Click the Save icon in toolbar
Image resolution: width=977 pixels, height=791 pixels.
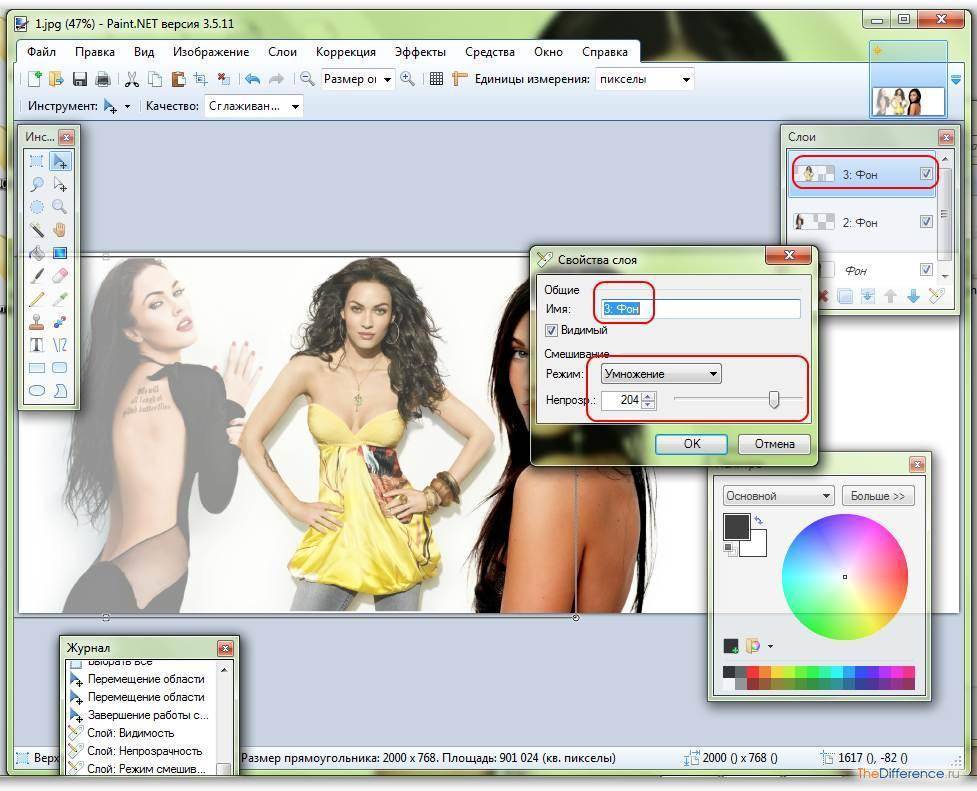pyautogui.click(x=79, y=79)
